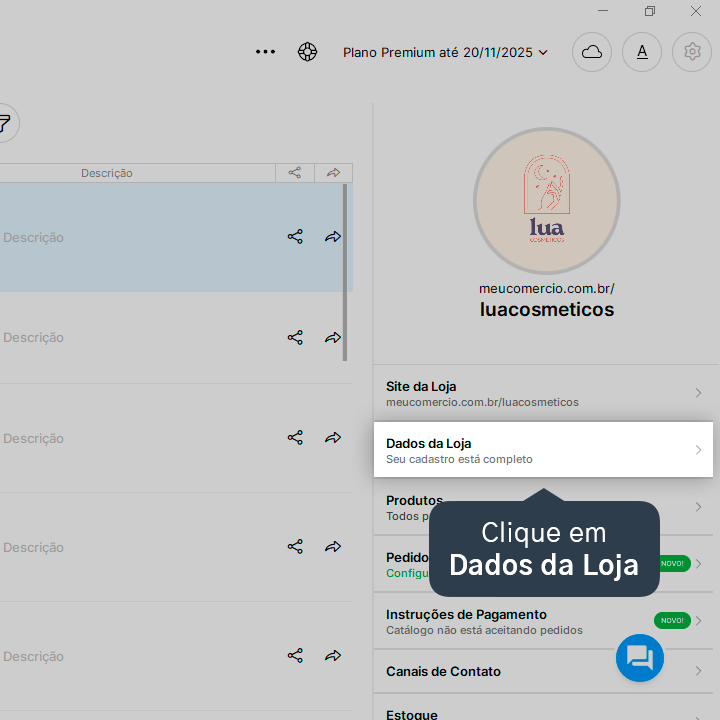Click the share icon in the third product row
Screen dimensions: 720x720
click(x=295, y=438)
